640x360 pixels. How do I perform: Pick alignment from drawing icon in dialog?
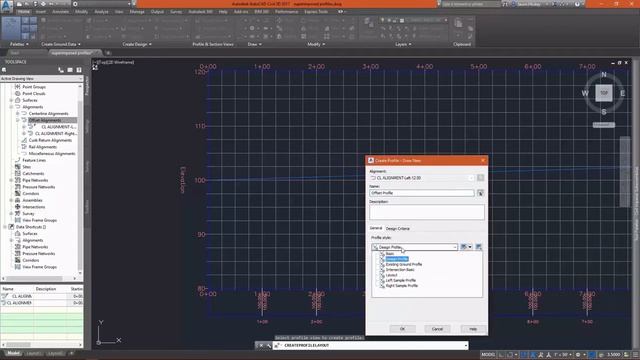click(480, 178)
